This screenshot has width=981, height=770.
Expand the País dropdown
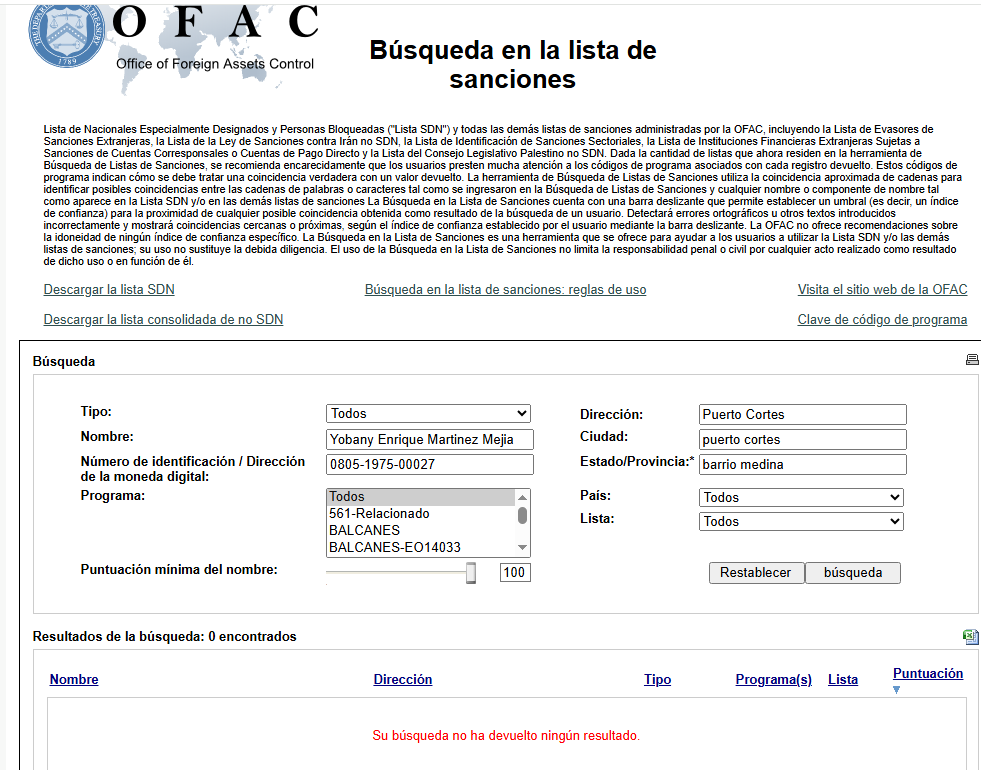pyautogui.click(x=800, y=497)
